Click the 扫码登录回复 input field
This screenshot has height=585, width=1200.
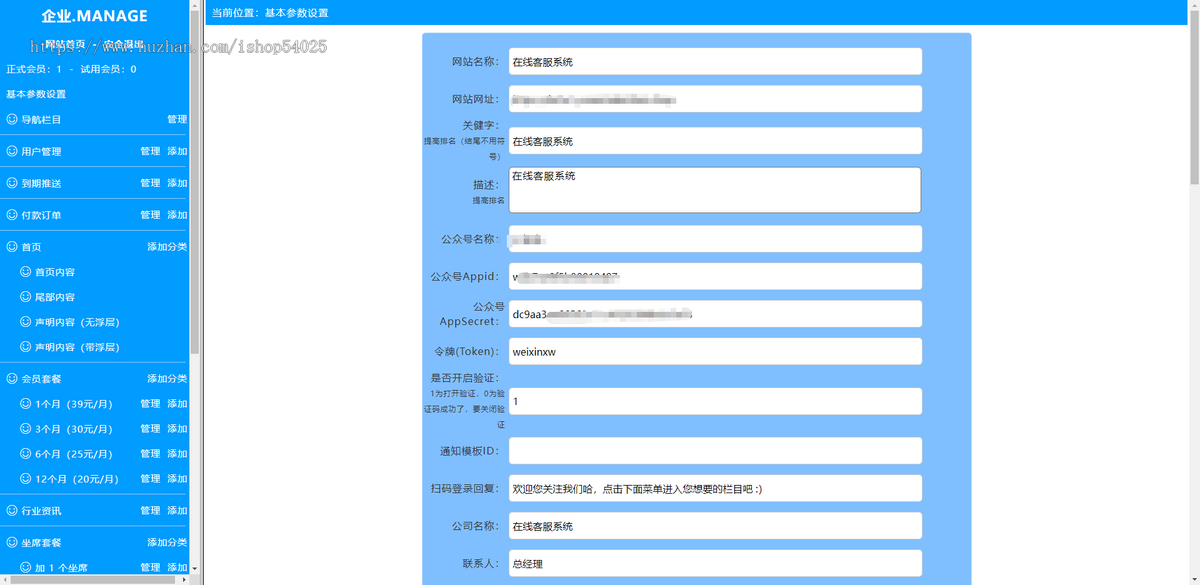click(715, 488)
